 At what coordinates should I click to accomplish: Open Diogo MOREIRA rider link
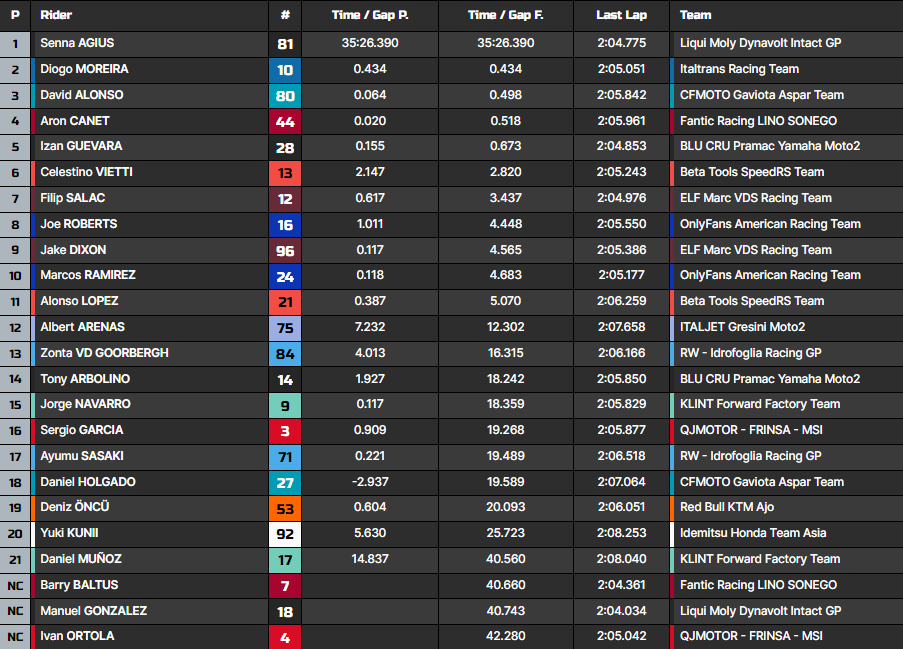coord(84,69)
